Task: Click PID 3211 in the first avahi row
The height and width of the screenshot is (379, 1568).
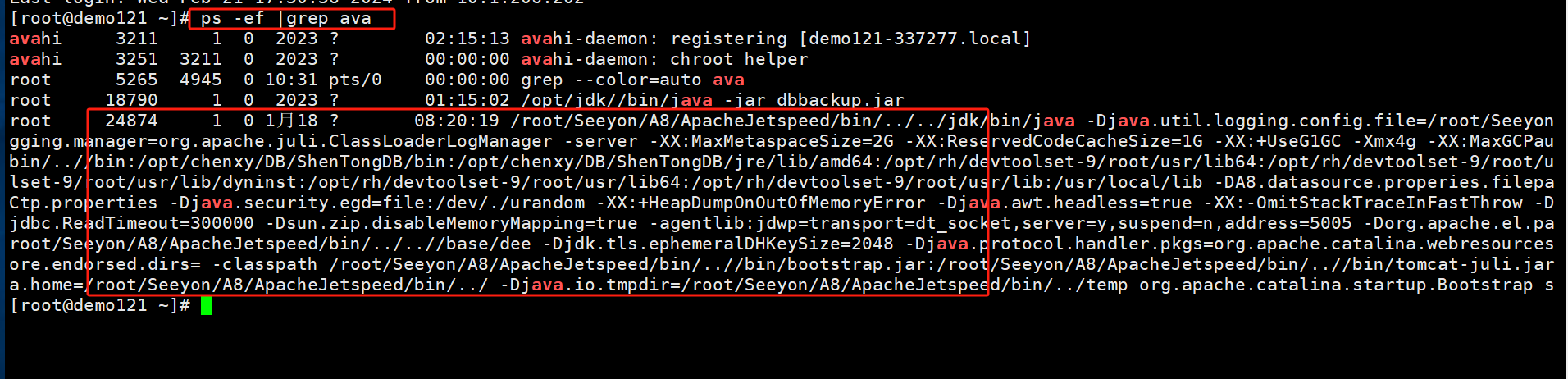Action: pyautogui.click(x=136, y=39)
